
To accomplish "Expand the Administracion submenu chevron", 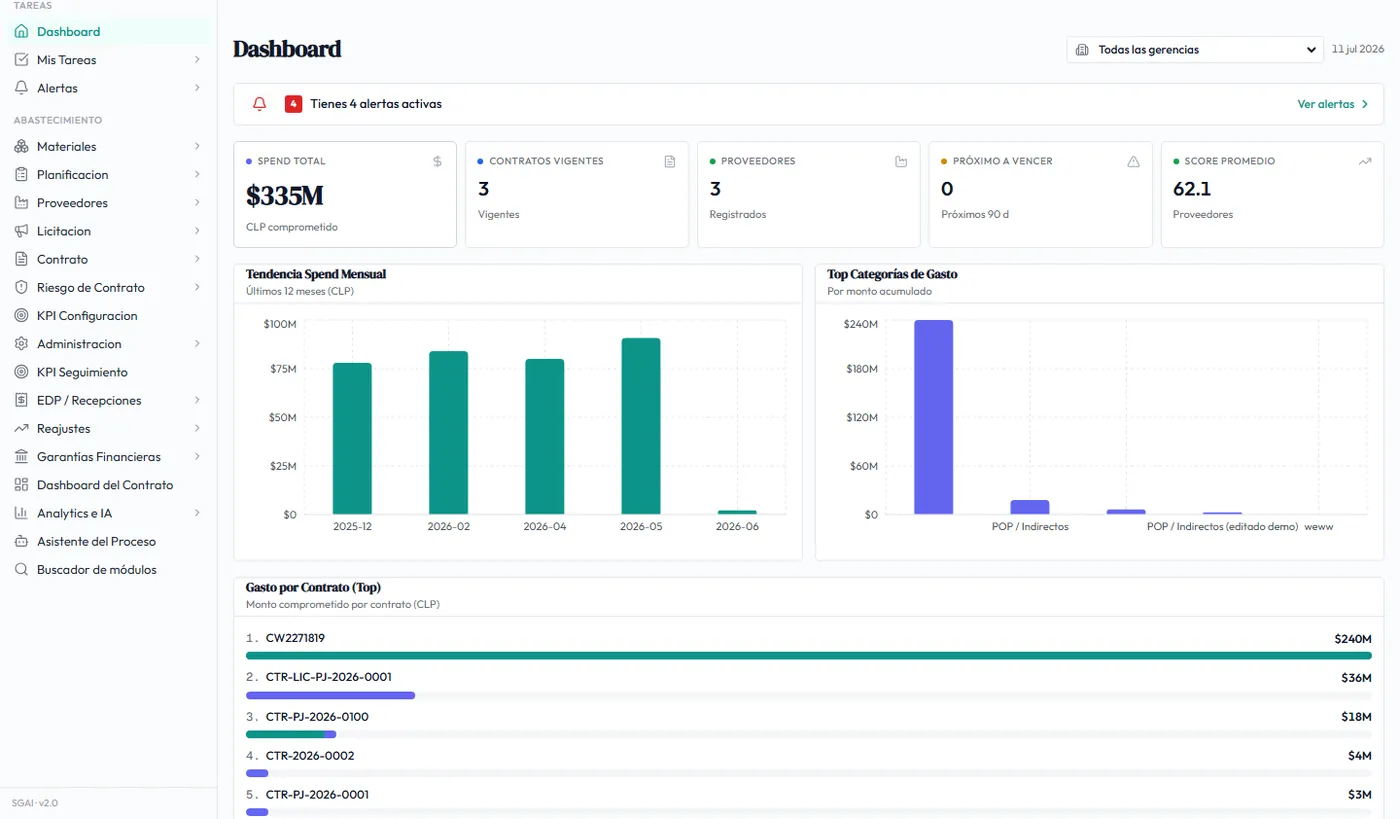I will (197, 344).
